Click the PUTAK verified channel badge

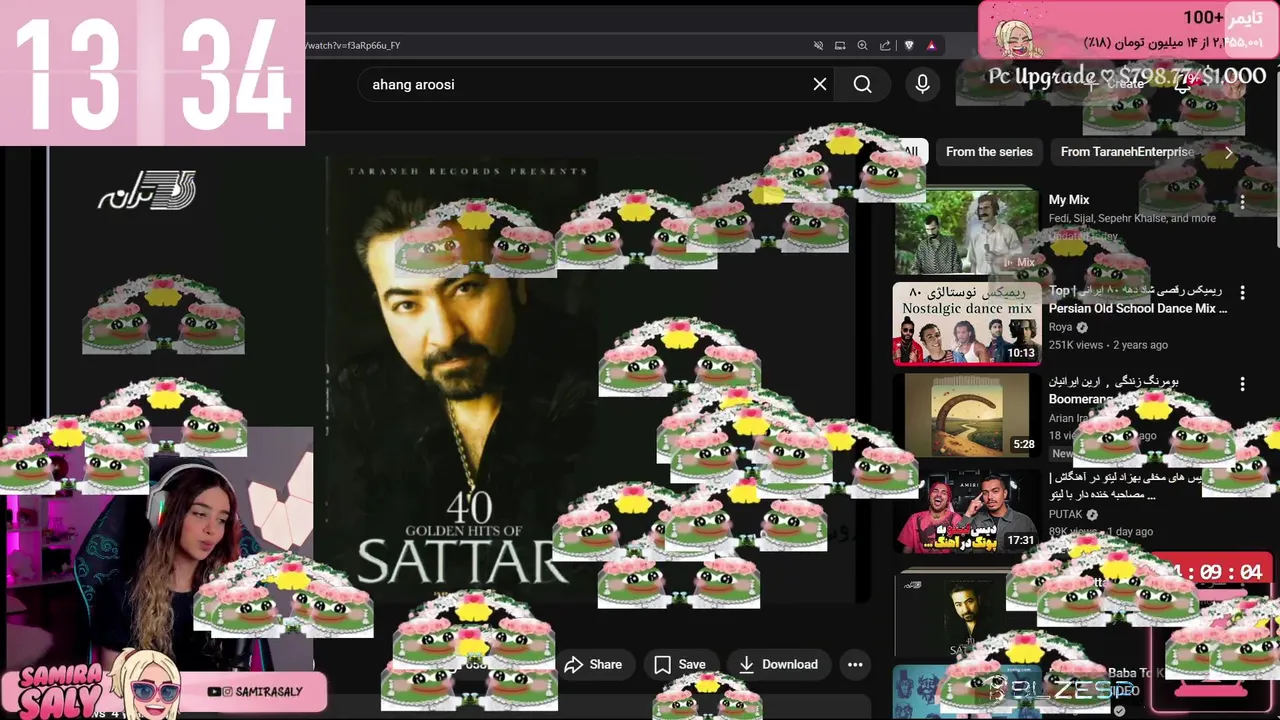click(x=1092, y=515)
